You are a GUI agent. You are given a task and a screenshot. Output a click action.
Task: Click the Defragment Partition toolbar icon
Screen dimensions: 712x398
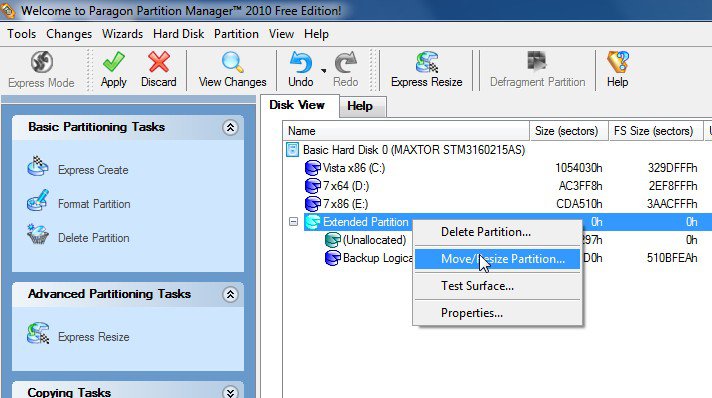pyautogui.click(x=537, y=61)
